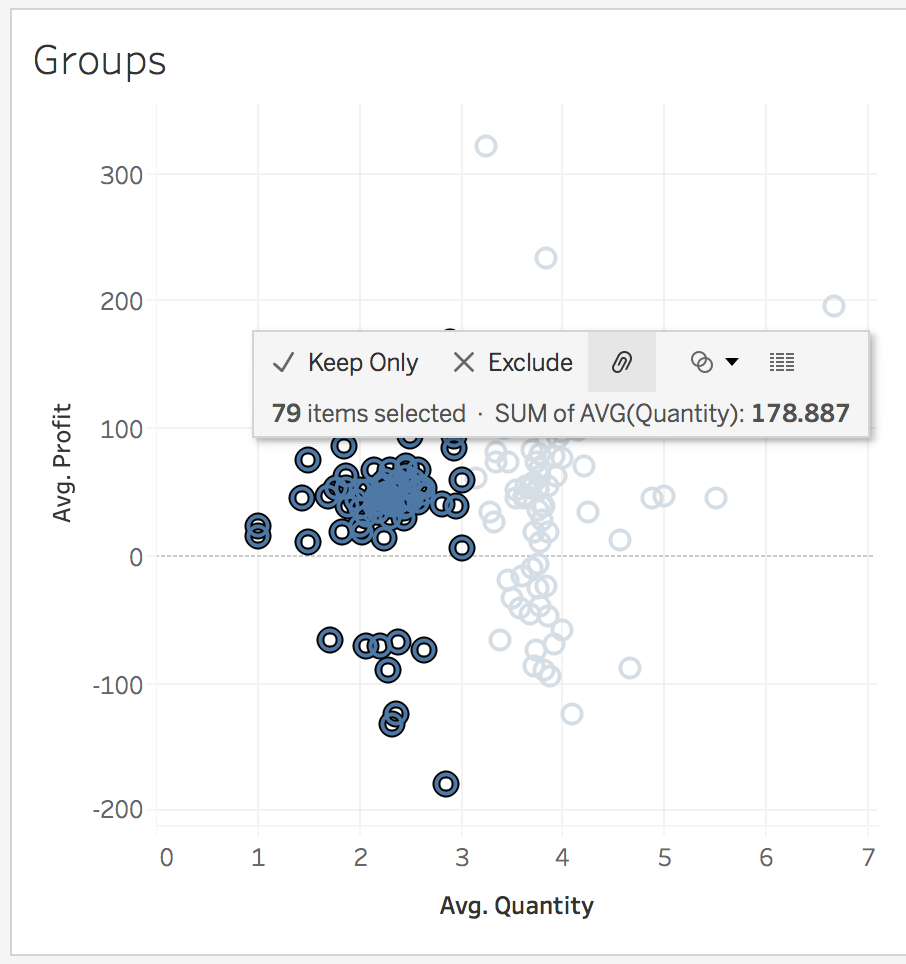
Task: Click the faded mark near quantity 4.7, profit -90
Action: coord(629,667)
